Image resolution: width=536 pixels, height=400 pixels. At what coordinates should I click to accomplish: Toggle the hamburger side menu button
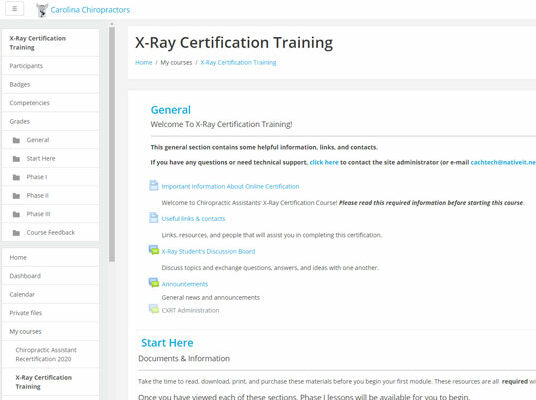coord(14,9)
